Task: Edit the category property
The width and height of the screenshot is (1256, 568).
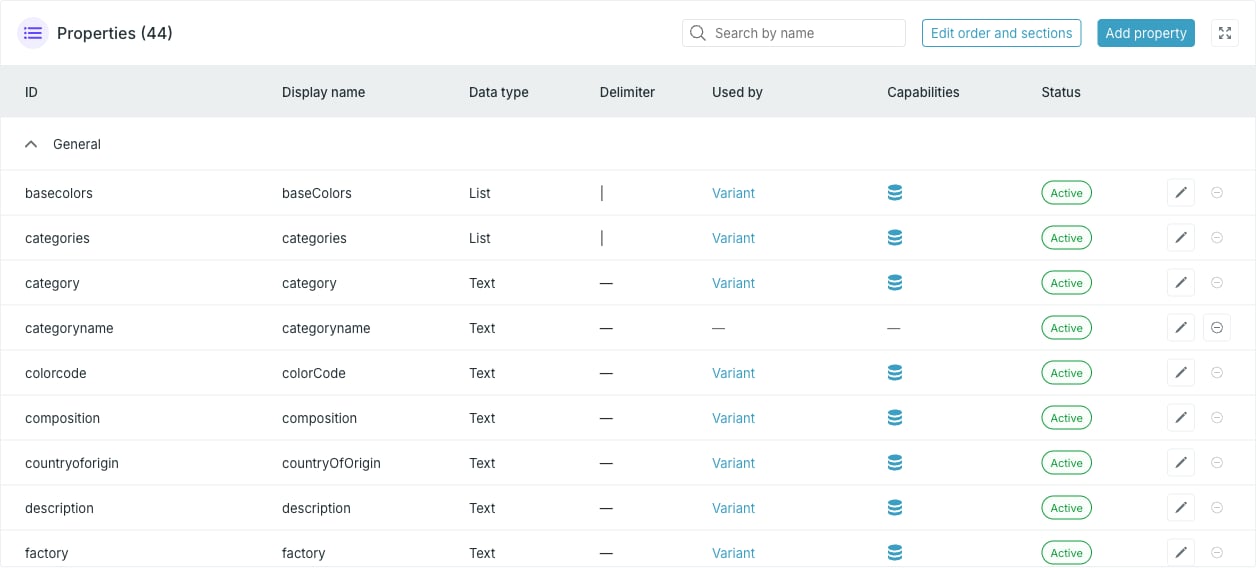Action: pyautogui.click(x=1181, y=283)
